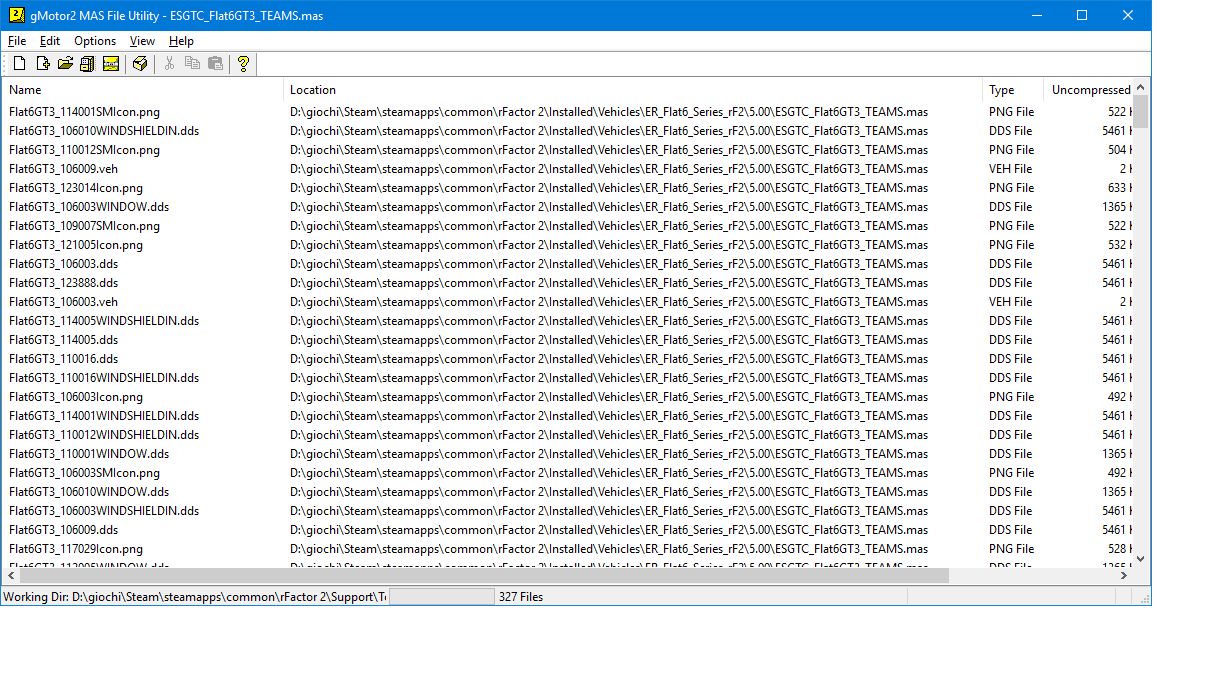Click the add-file page icon with plus
The height and width of the screenshot is (681, 1210).
(x=43, y=64)
